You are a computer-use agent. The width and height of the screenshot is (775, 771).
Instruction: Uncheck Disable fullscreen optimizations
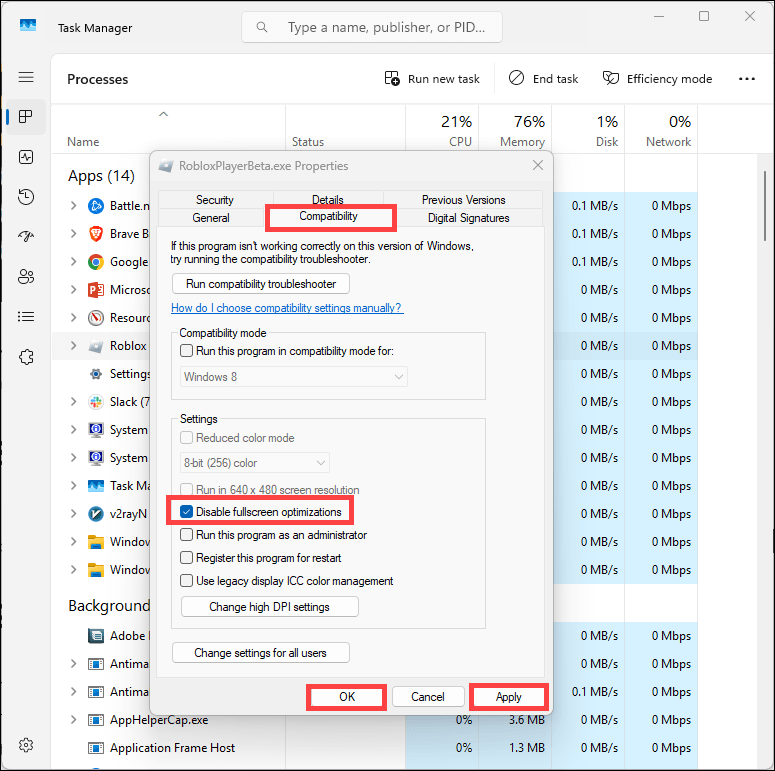pos(187,512)
